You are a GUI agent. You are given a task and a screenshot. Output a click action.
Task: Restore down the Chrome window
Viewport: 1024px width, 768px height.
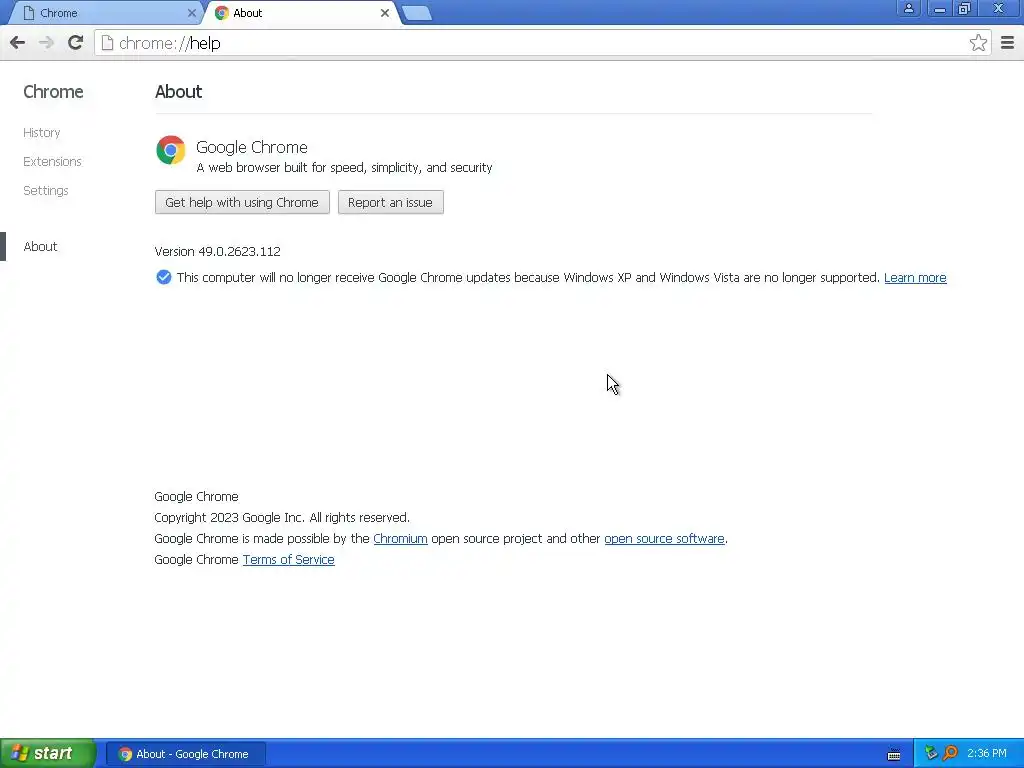[x=965, y=8]
